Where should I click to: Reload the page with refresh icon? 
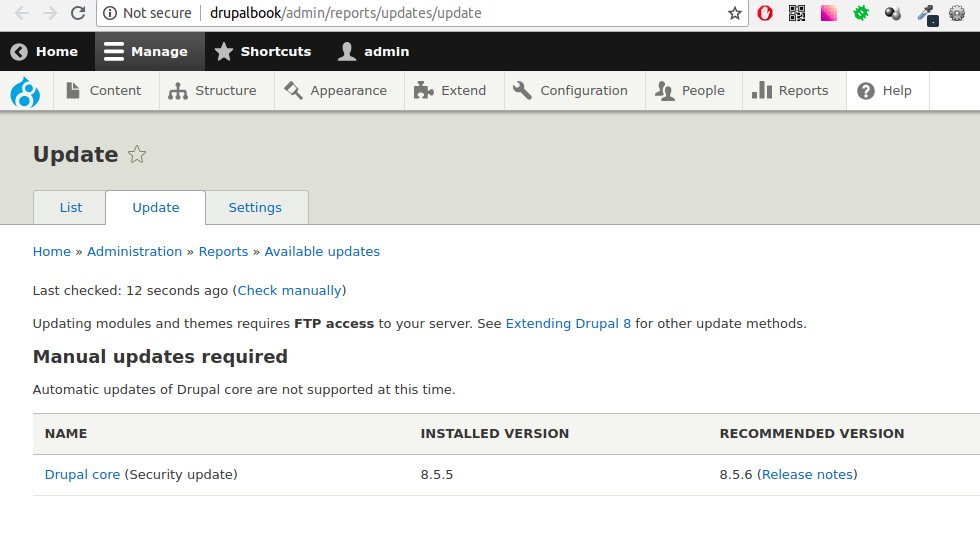pyautogui.click(x=78, y=13)
